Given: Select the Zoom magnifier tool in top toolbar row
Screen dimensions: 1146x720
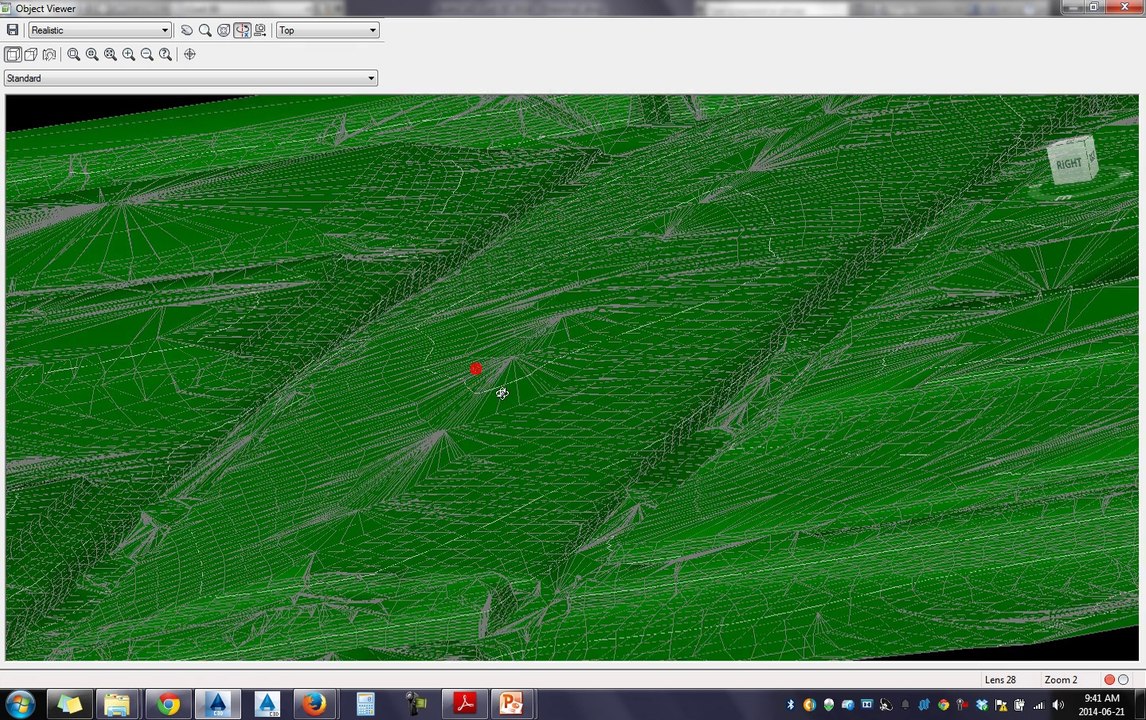Looking at the screenshot, I should (205, 30).
